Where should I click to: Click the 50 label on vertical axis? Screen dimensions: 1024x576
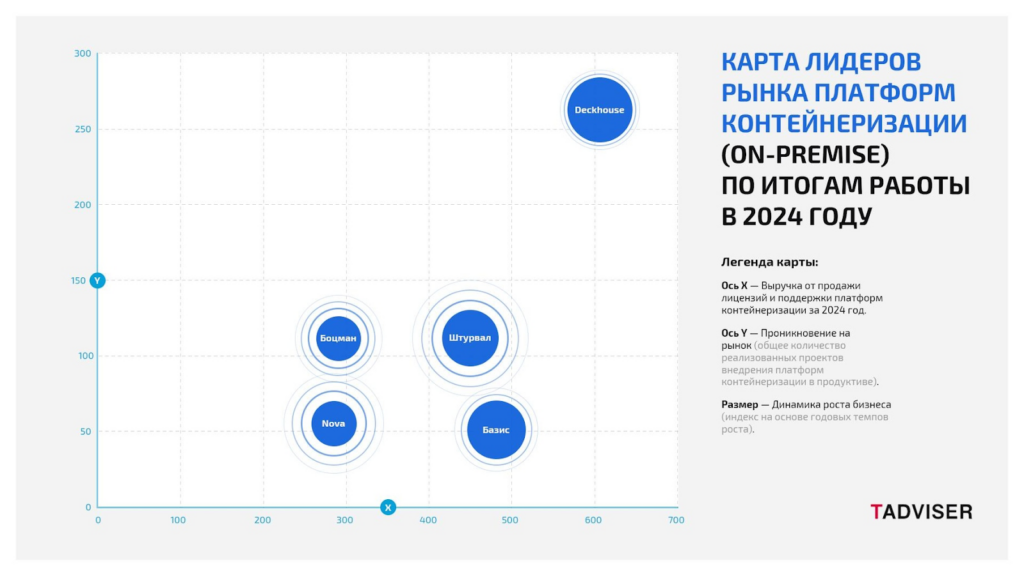tap(85, 432)
